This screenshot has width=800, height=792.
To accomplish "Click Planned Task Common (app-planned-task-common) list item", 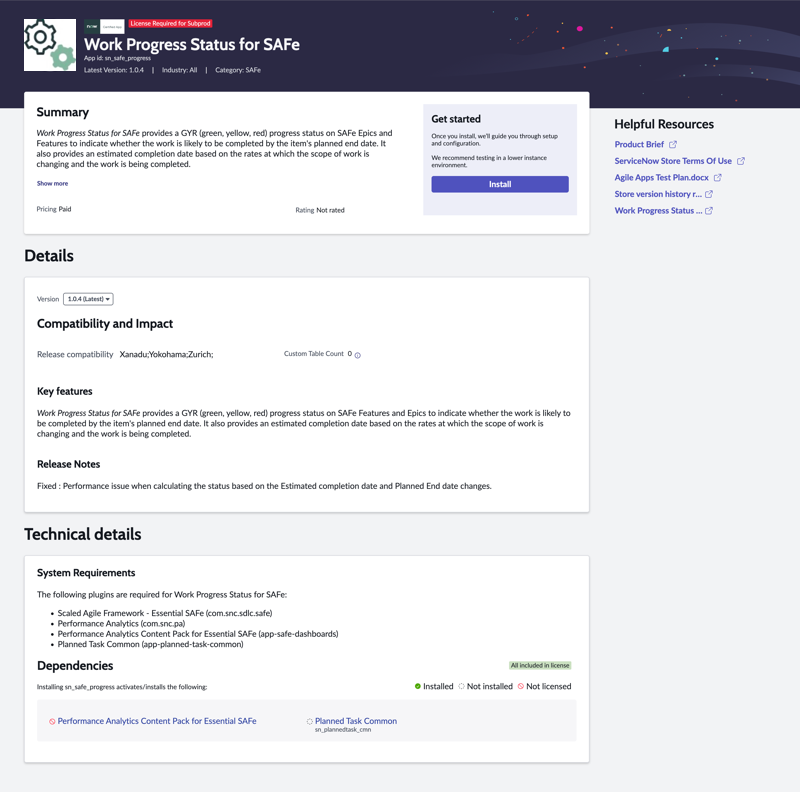I will click(151, 645).
